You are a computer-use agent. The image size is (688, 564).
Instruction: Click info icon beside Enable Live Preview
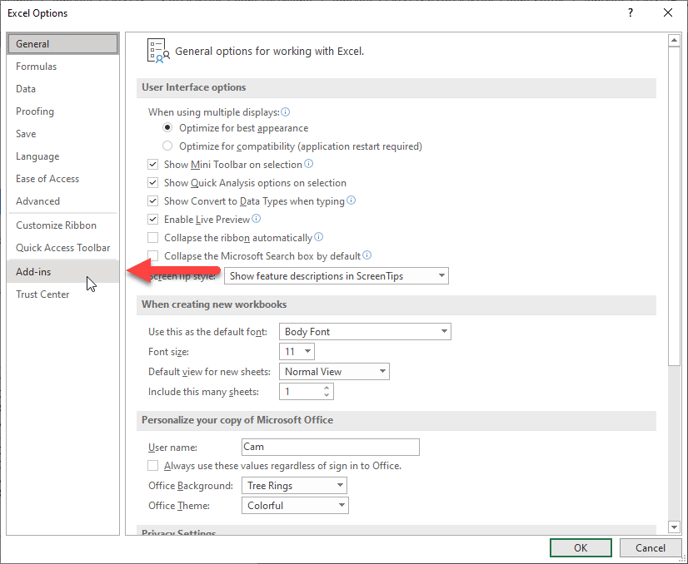[257, 219]
